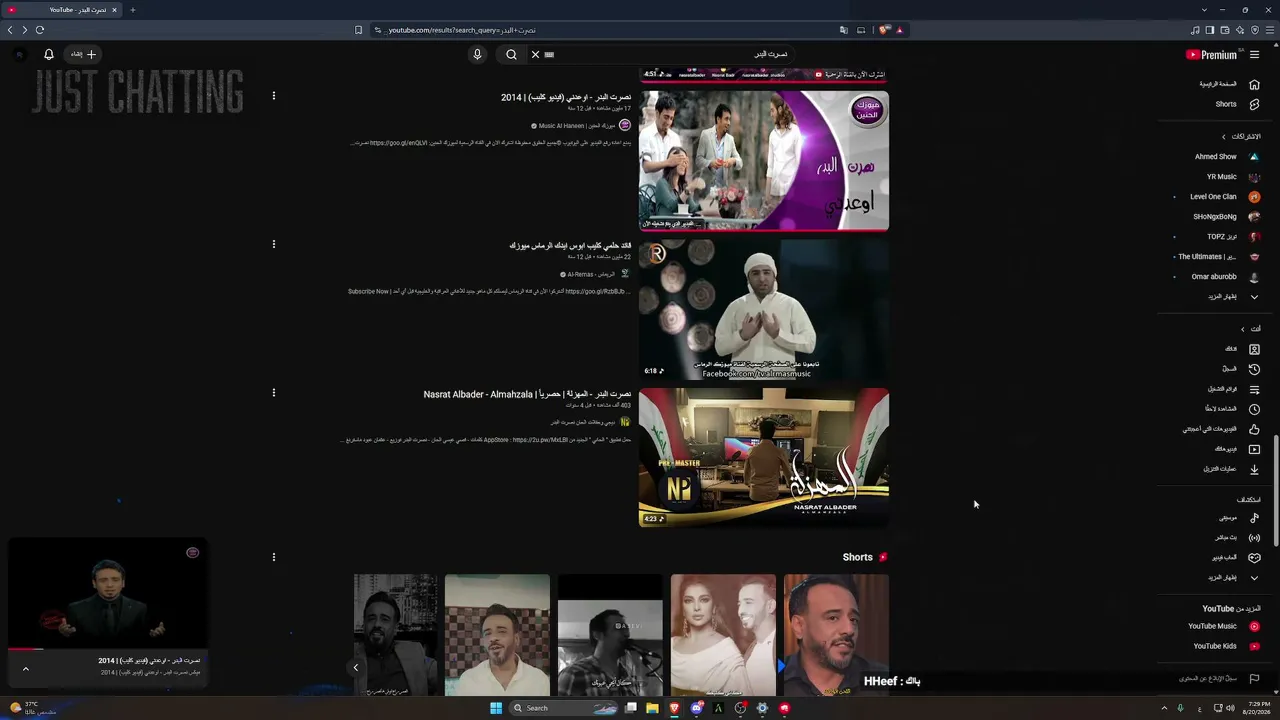Viewport: 1280px width, 720px height.
Task: Open Level One Clan channel
Action: 1224,197
